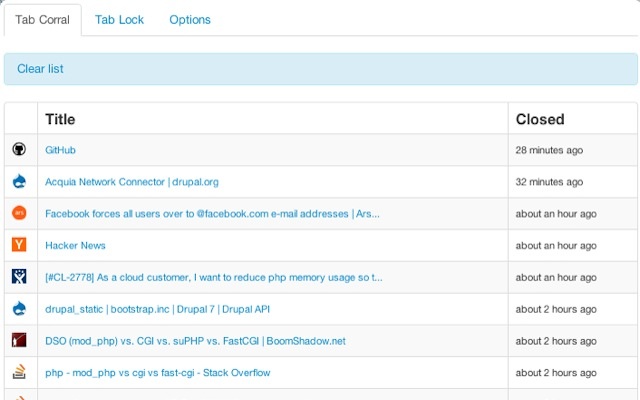Click the favicon next to the CL-2778 entry

[19, 277]
